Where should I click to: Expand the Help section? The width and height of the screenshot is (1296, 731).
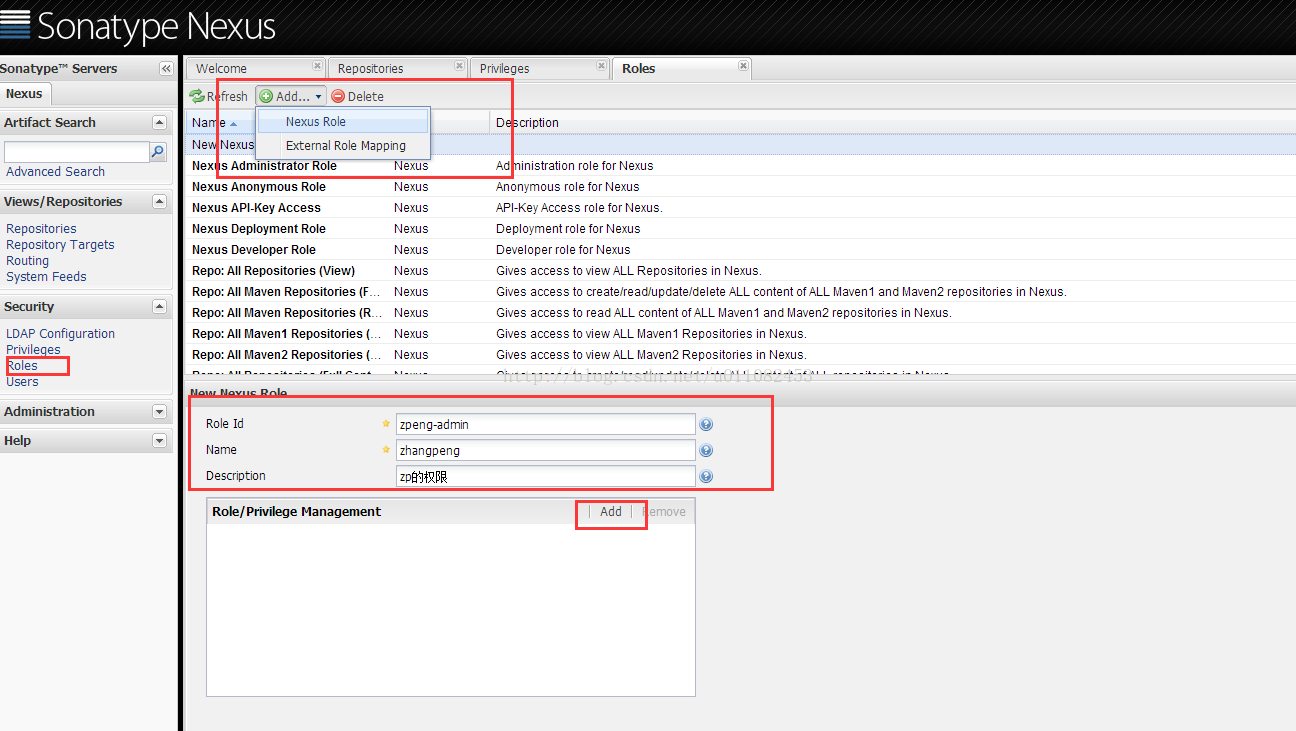tap(159, 440)
